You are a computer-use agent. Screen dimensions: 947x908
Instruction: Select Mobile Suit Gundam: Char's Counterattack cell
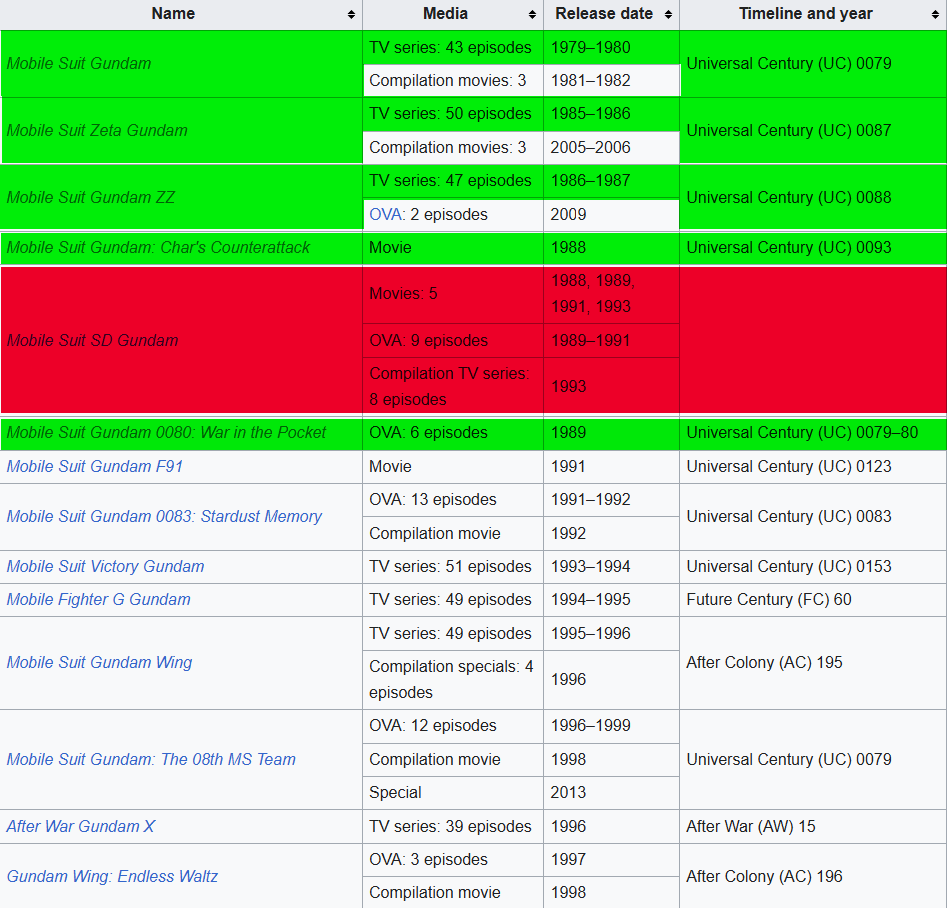click(181, 248)
